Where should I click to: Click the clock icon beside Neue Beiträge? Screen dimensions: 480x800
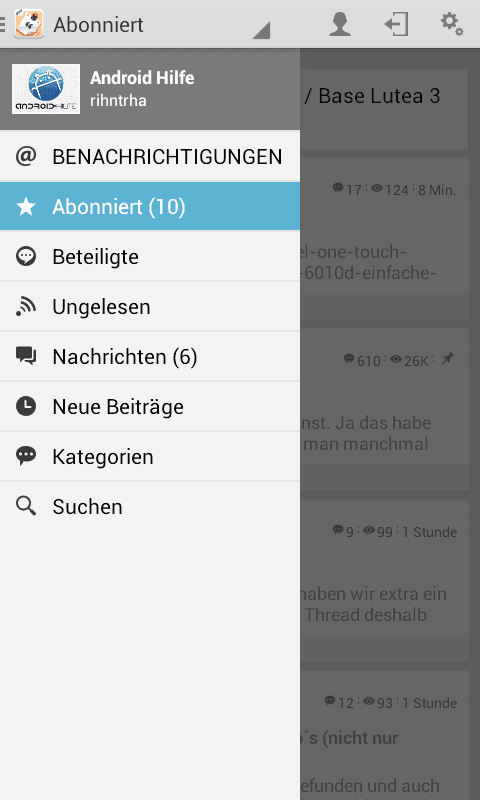26,407
